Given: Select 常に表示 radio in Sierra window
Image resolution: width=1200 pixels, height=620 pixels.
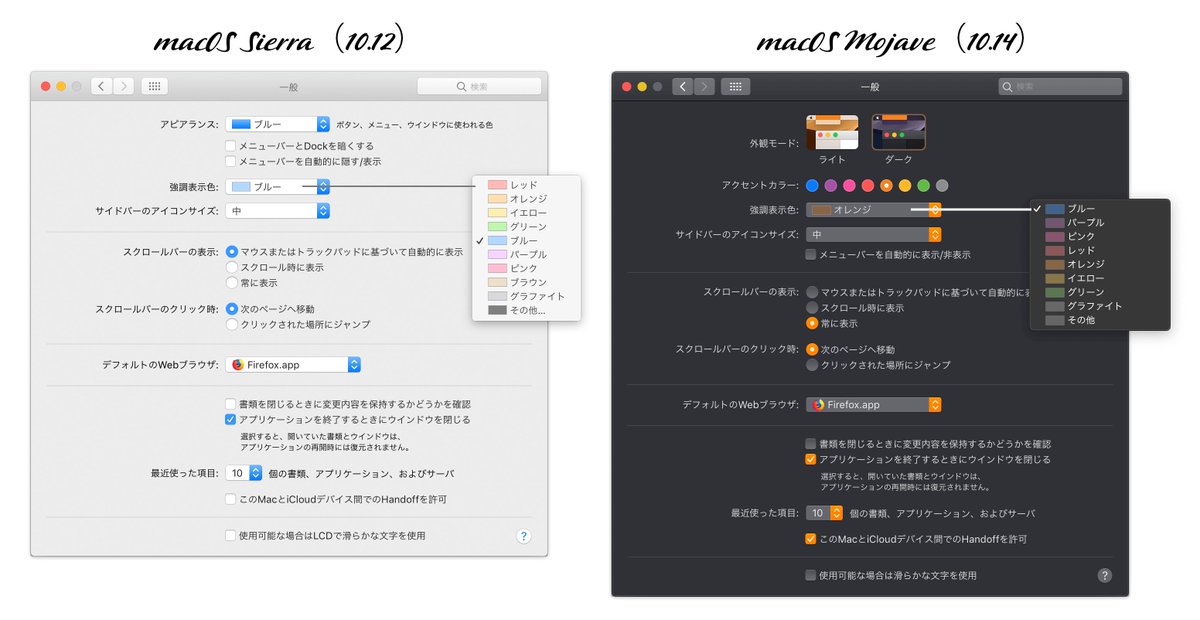Looking at the screenshot, I should [x=232, y=283].
